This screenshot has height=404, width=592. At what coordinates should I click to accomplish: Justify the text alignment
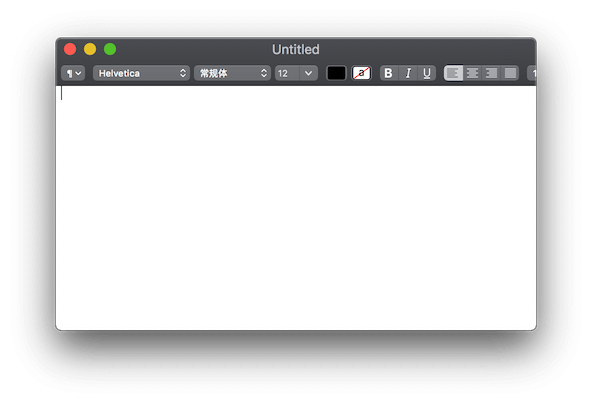510,73
